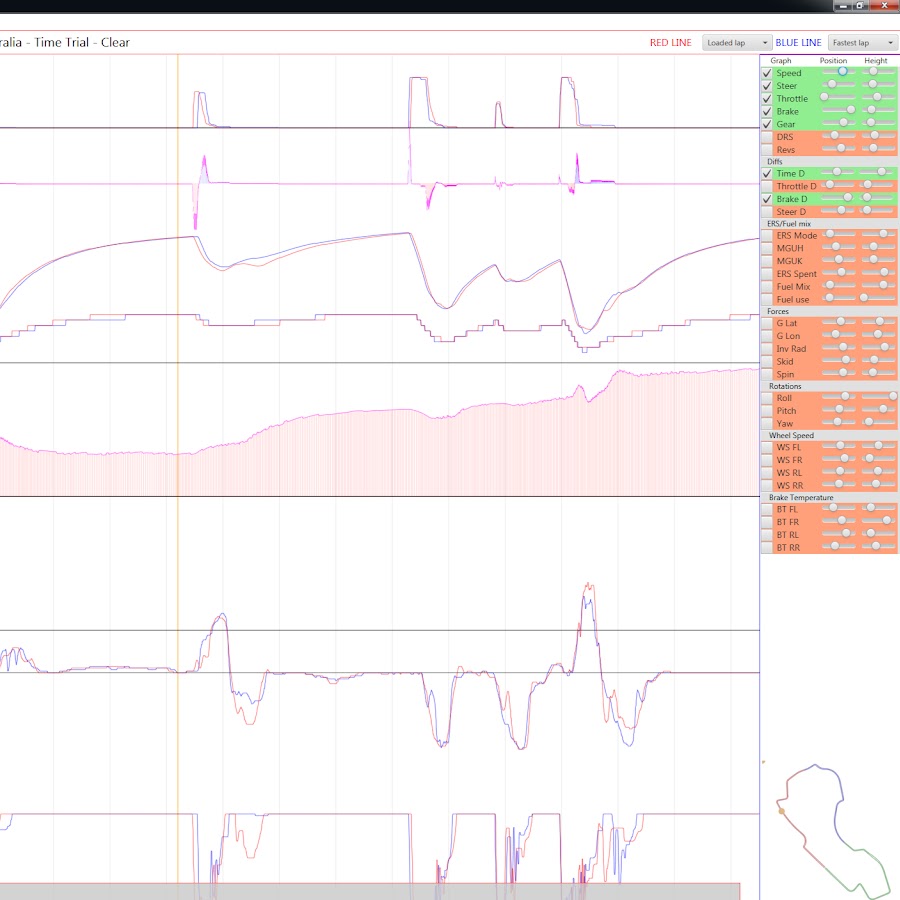Uncheck the Time D diff checkbox
This screenshot has width=900, height=900.
pyautogui.click(x=767, y=173)
